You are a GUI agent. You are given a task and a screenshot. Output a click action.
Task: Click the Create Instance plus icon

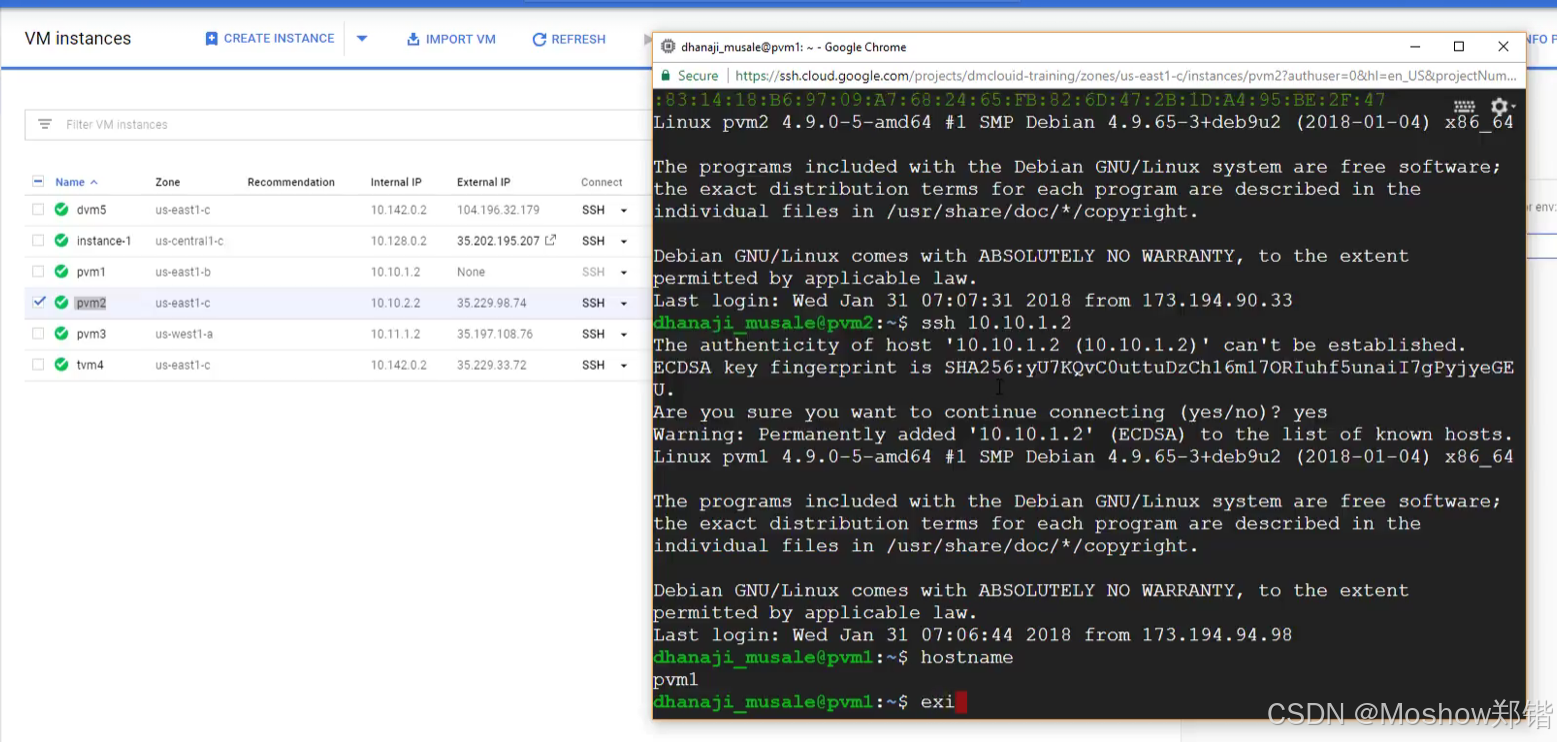(x=212, y=38)
